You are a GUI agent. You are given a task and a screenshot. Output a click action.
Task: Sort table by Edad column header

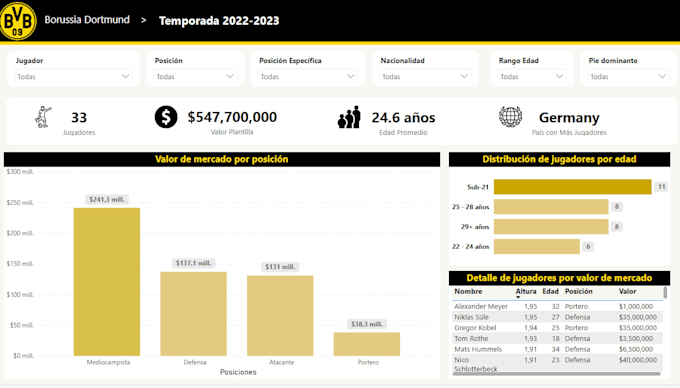550,291
